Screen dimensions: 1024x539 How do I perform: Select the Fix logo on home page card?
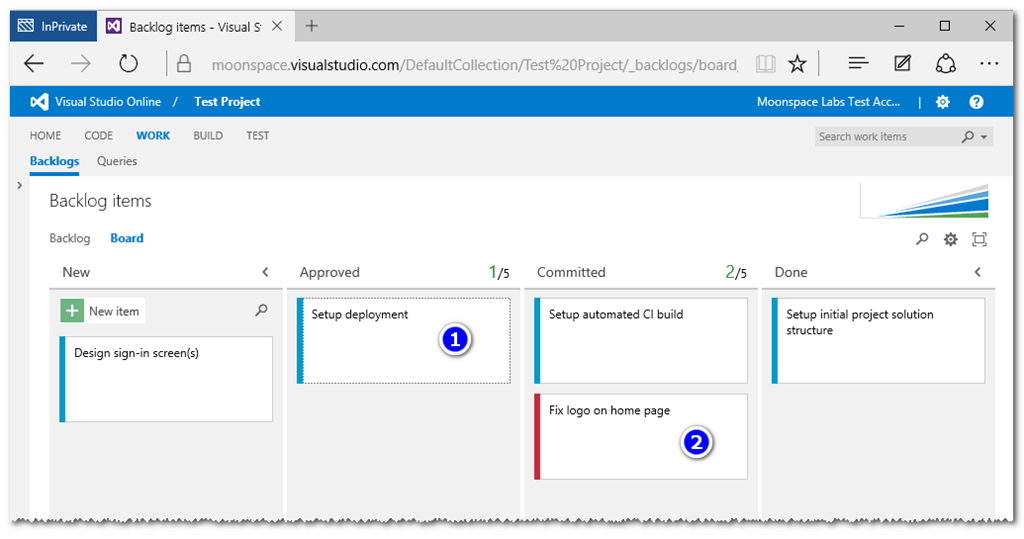point(641,436)
